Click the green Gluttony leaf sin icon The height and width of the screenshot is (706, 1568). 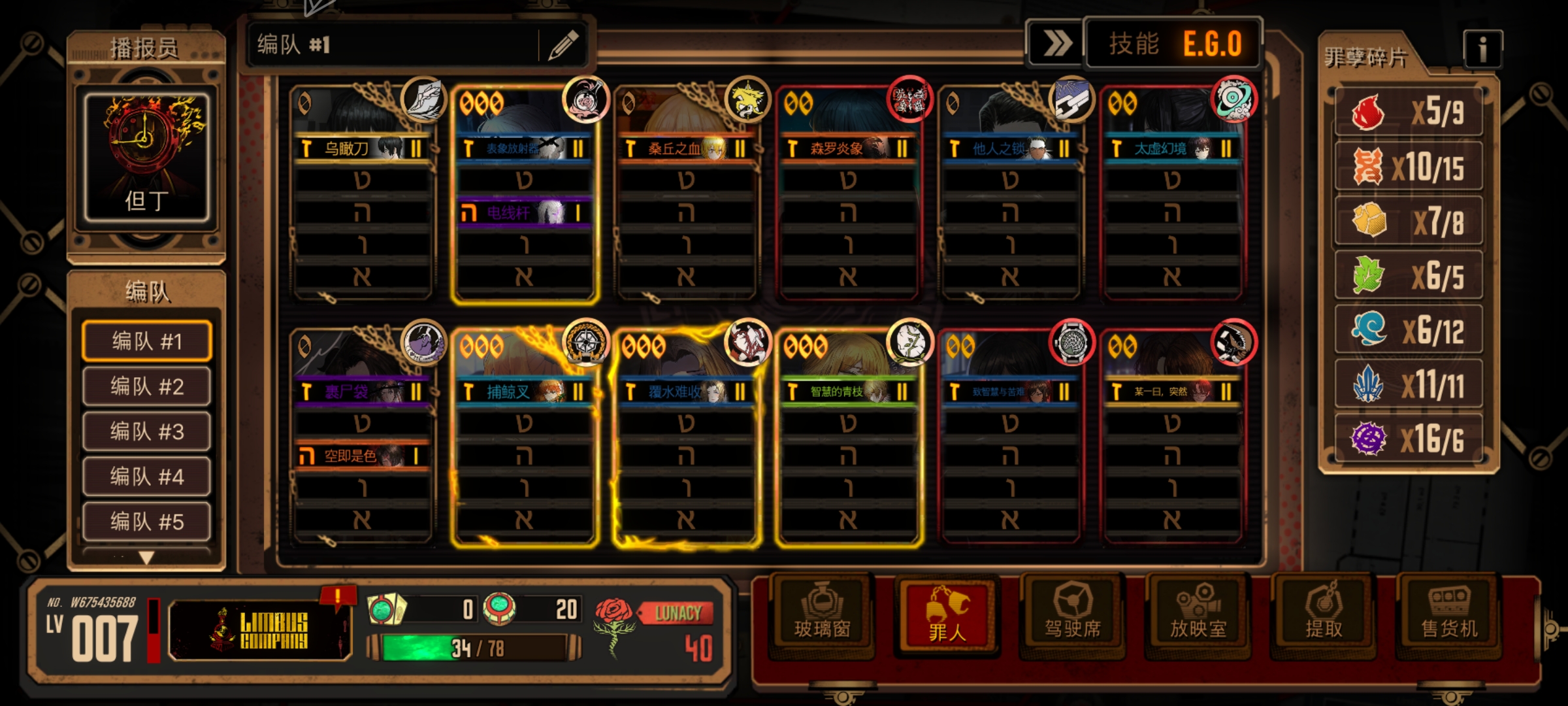[1367, 275]
